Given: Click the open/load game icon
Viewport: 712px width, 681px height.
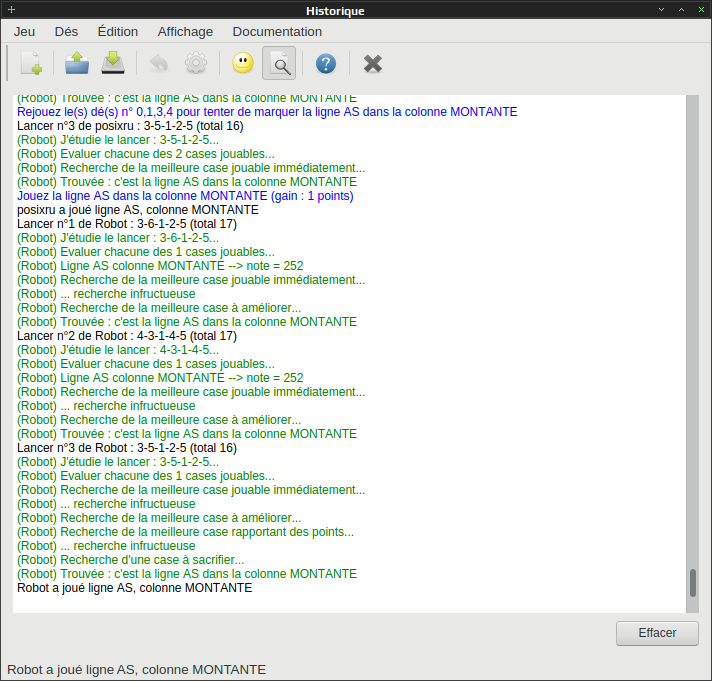Looking at the screenshot, I should click(x=77, y=63).
